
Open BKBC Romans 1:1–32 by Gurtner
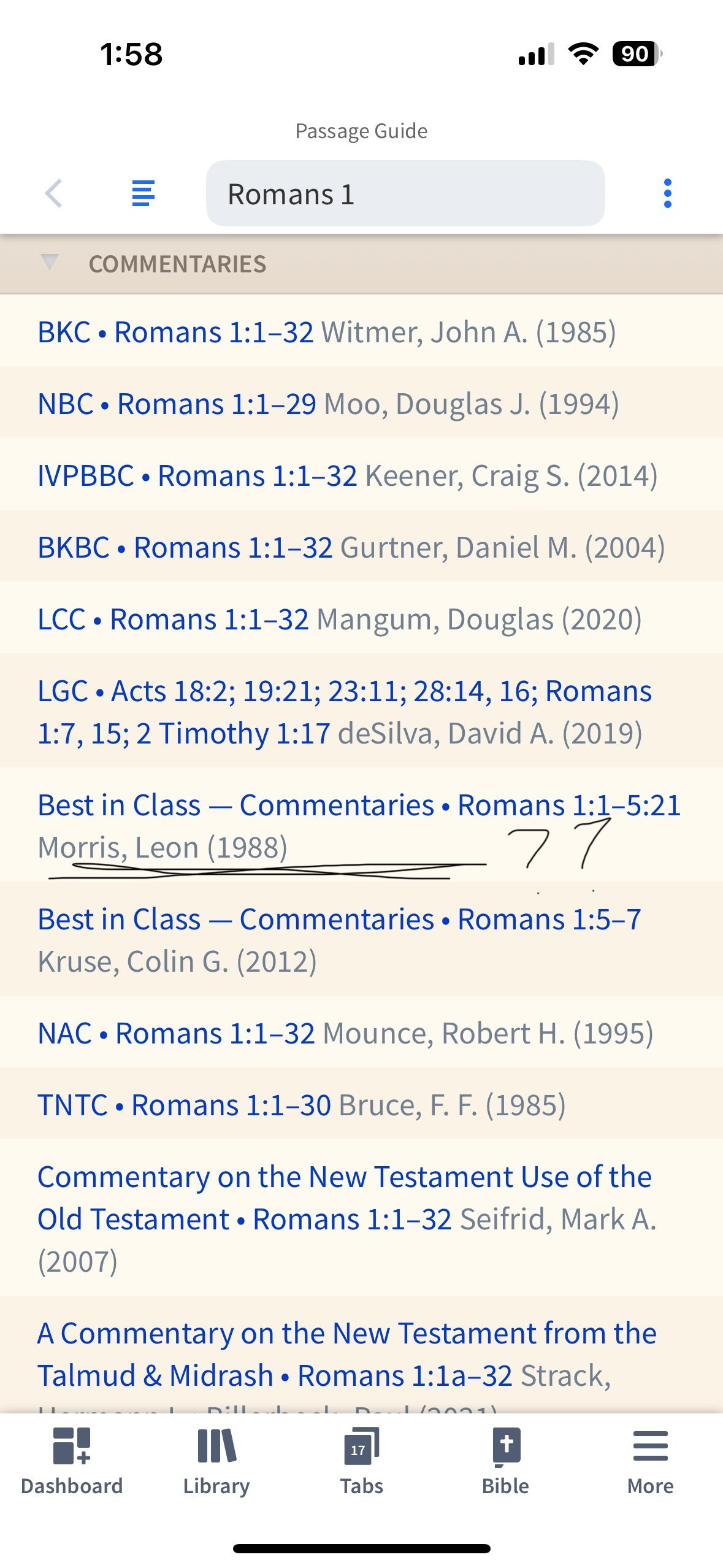click(361, 547)
